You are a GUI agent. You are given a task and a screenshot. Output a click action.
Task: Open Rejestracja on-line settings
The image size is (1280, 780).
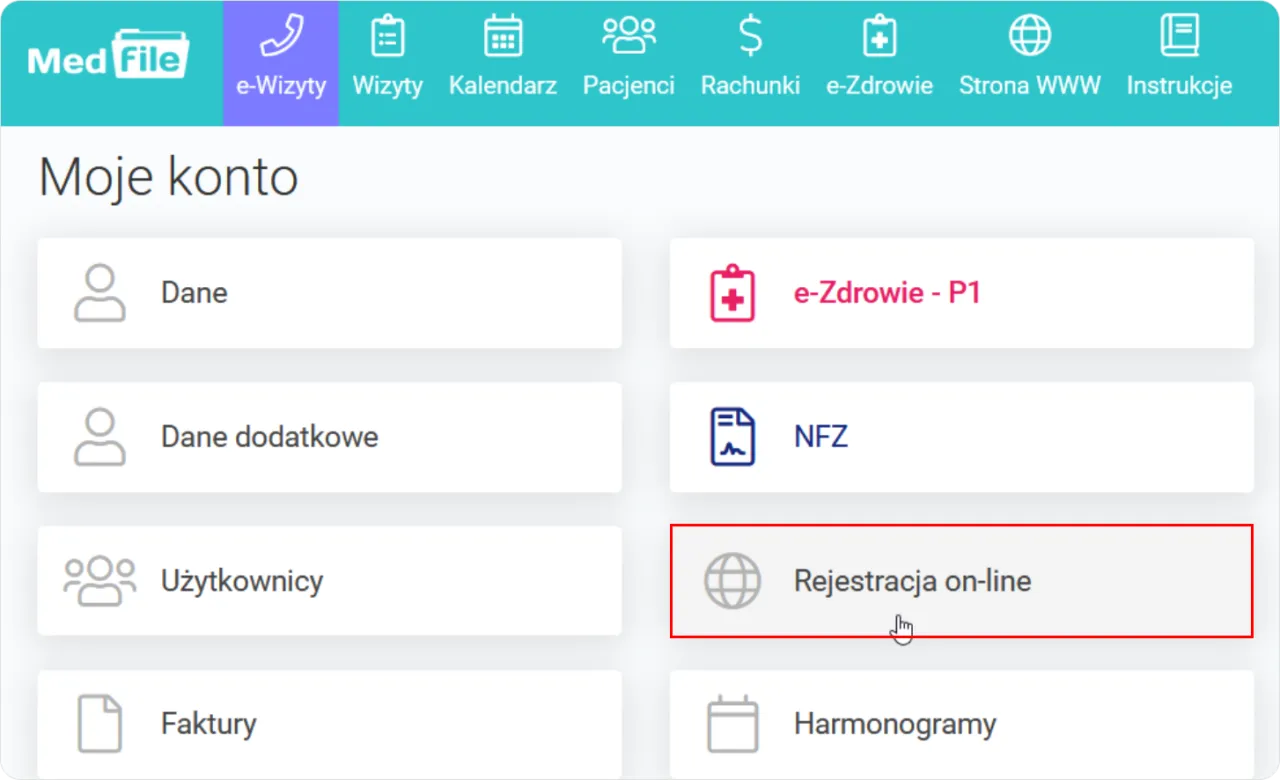(x=960, y=581)
